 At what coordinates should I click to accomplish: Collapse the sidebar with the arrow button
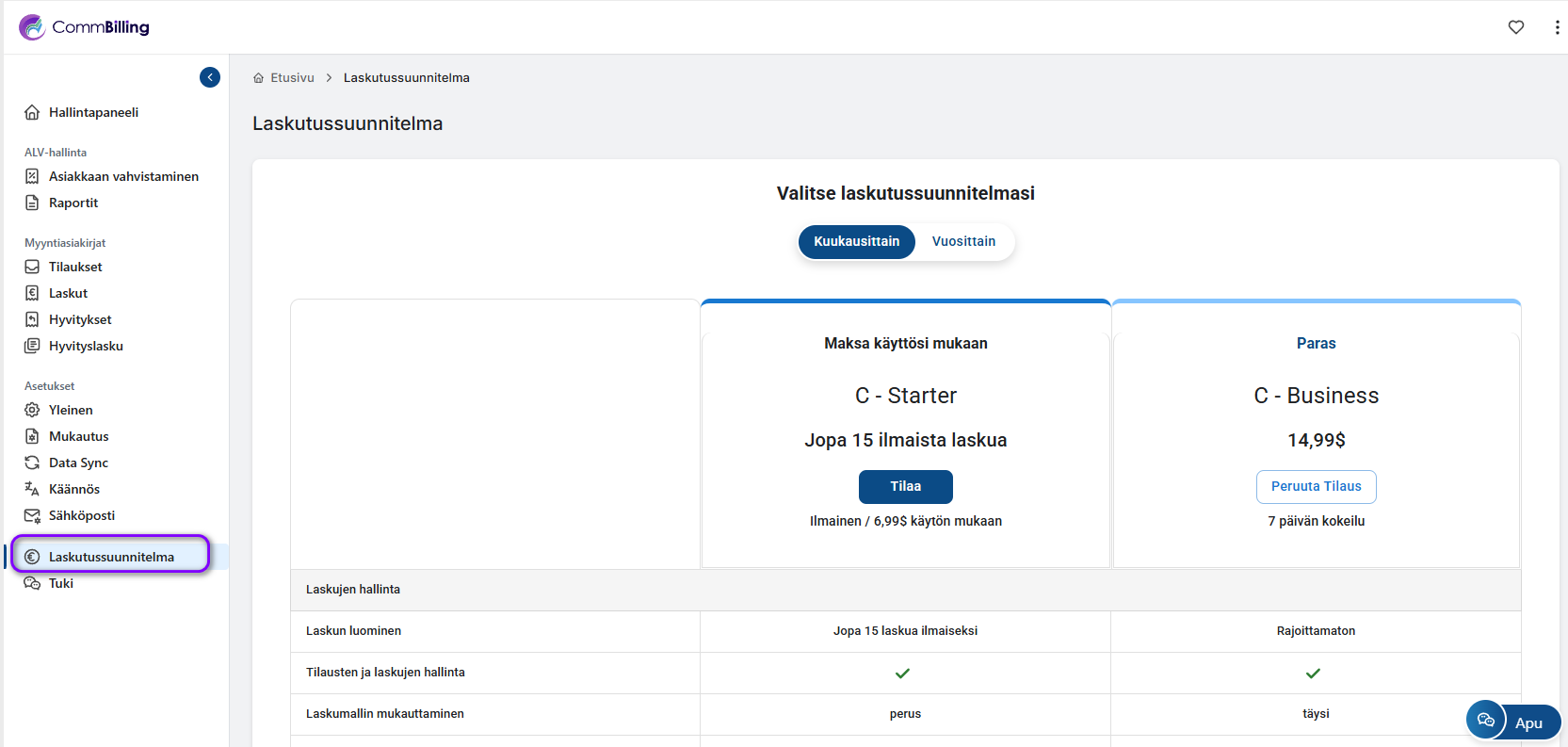point(210,77)
